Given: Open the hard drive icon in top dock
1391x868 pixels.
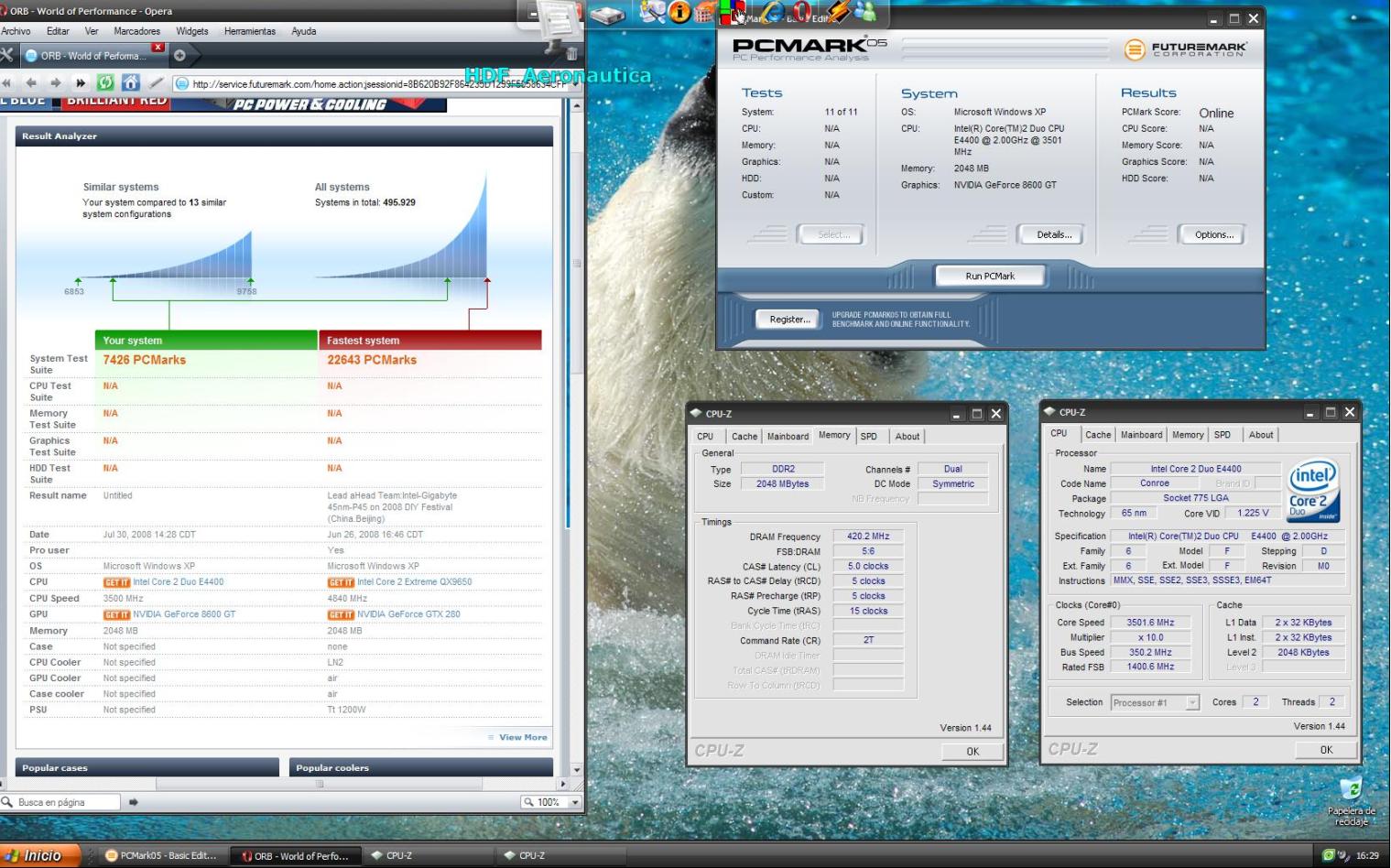Looking at the screenshot, I should [x=606, y=15].
